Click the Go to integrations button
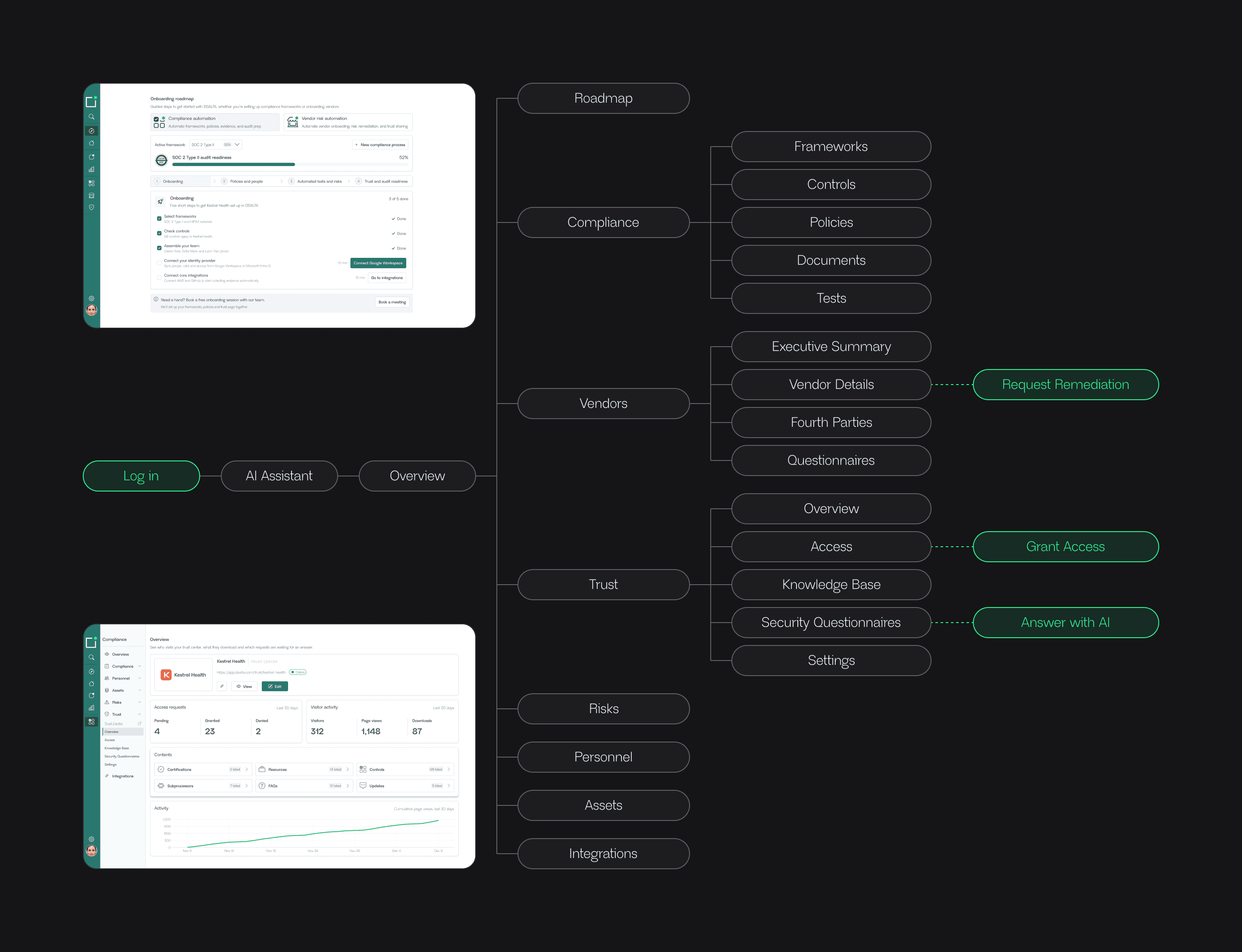The image size is (1242, 952). click(x=387, y=278)
